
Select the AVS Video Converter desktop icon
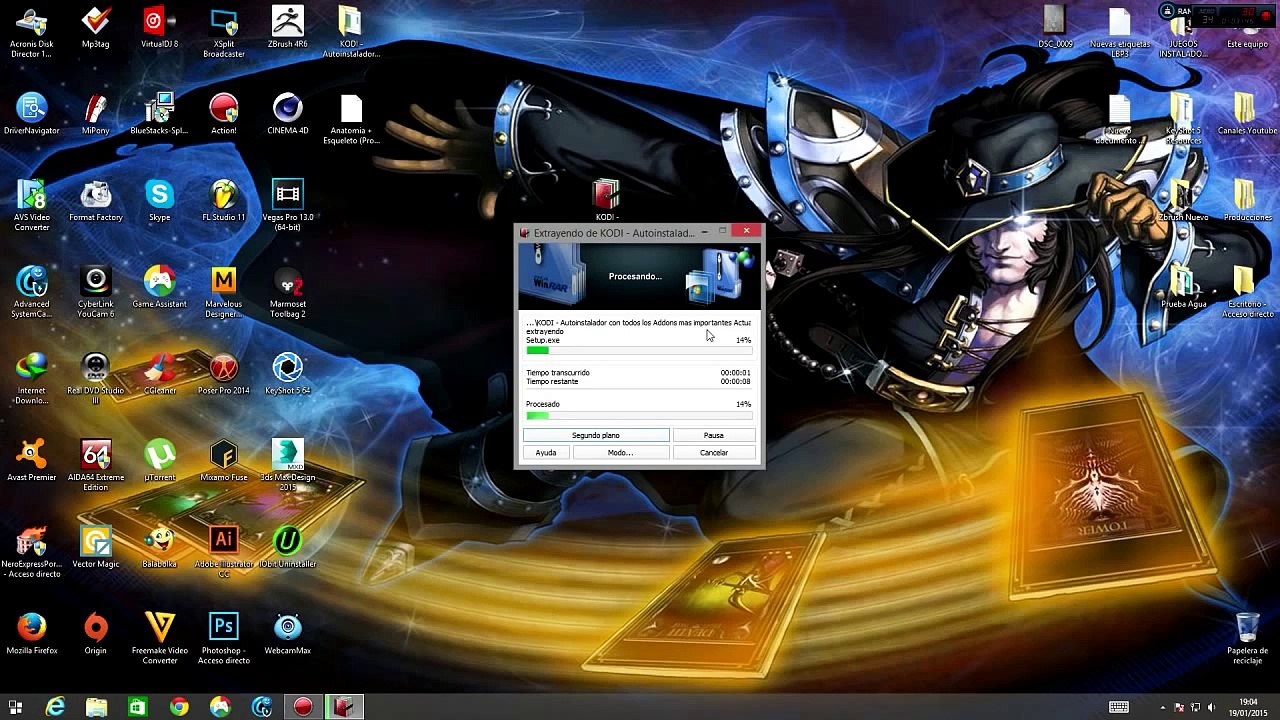32,206
